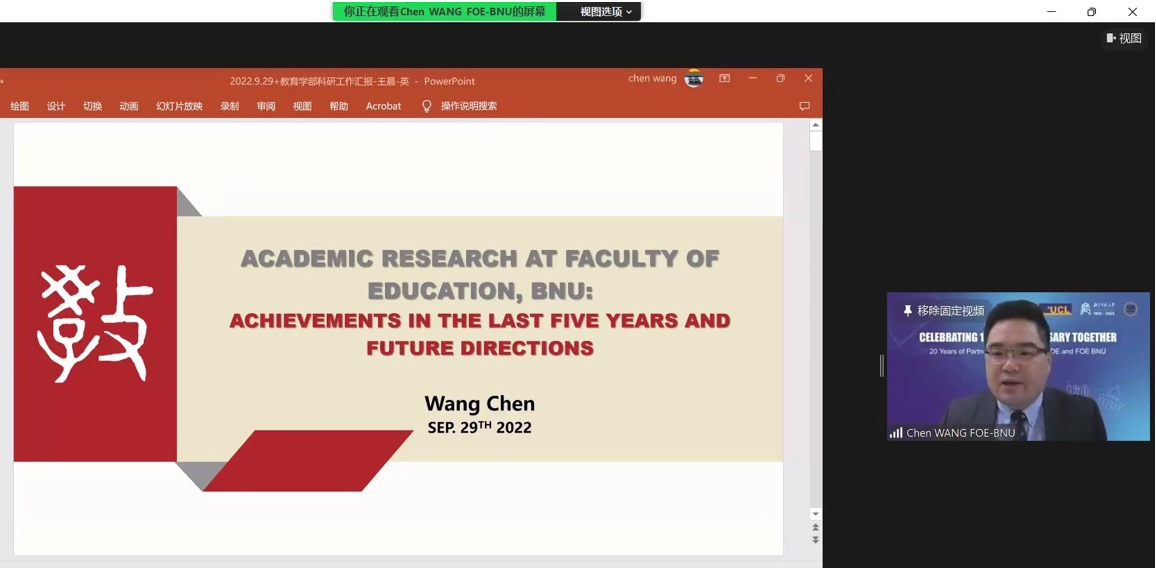Click the lightbulb icon beside 操作说明搜索
The height and width of the screenshot is (568, 1156).
pyautogui.click(x=427, y=106)
